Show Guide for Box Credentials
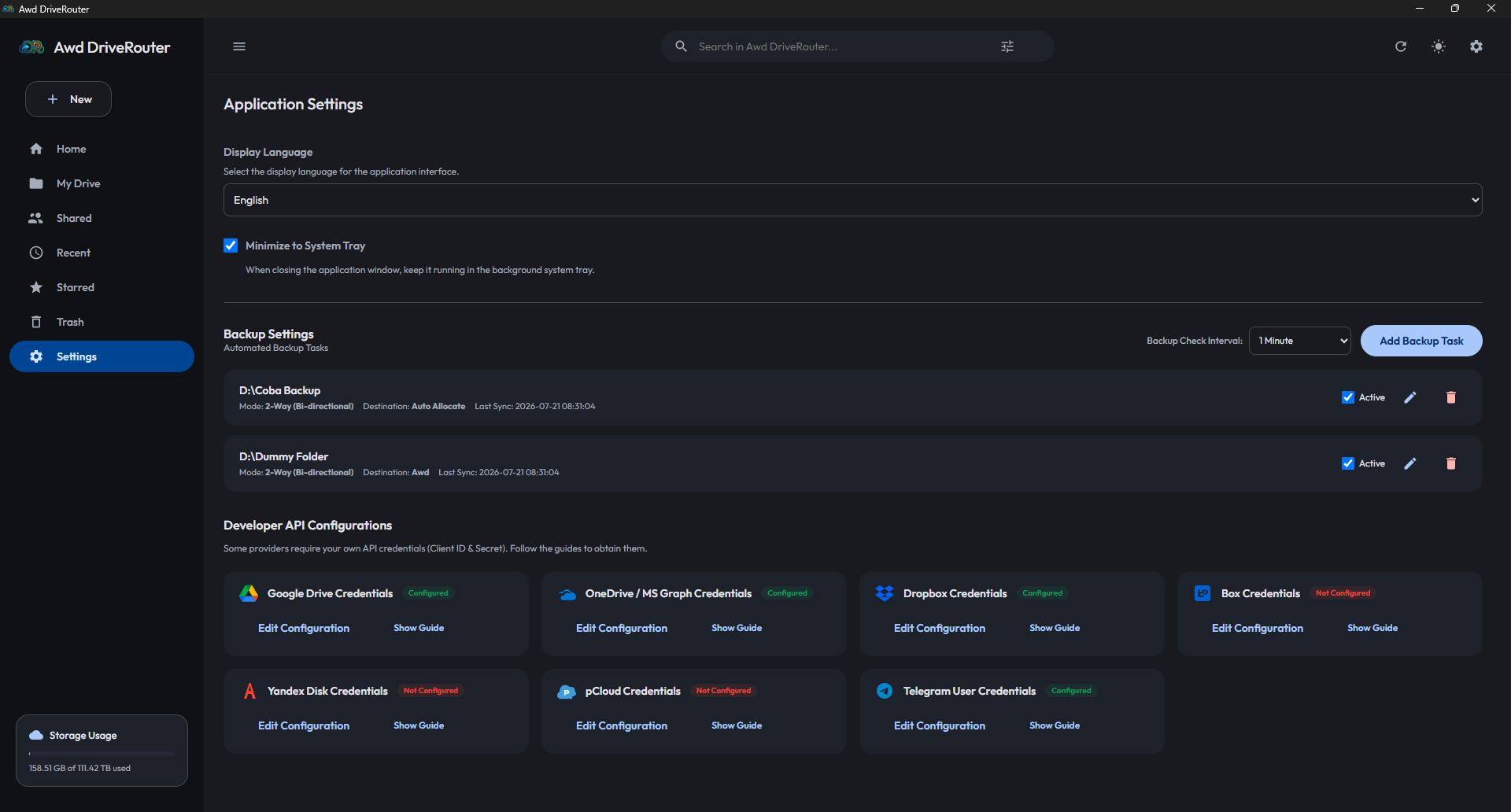1511x812 pixels. click(x=1372, y=628)
